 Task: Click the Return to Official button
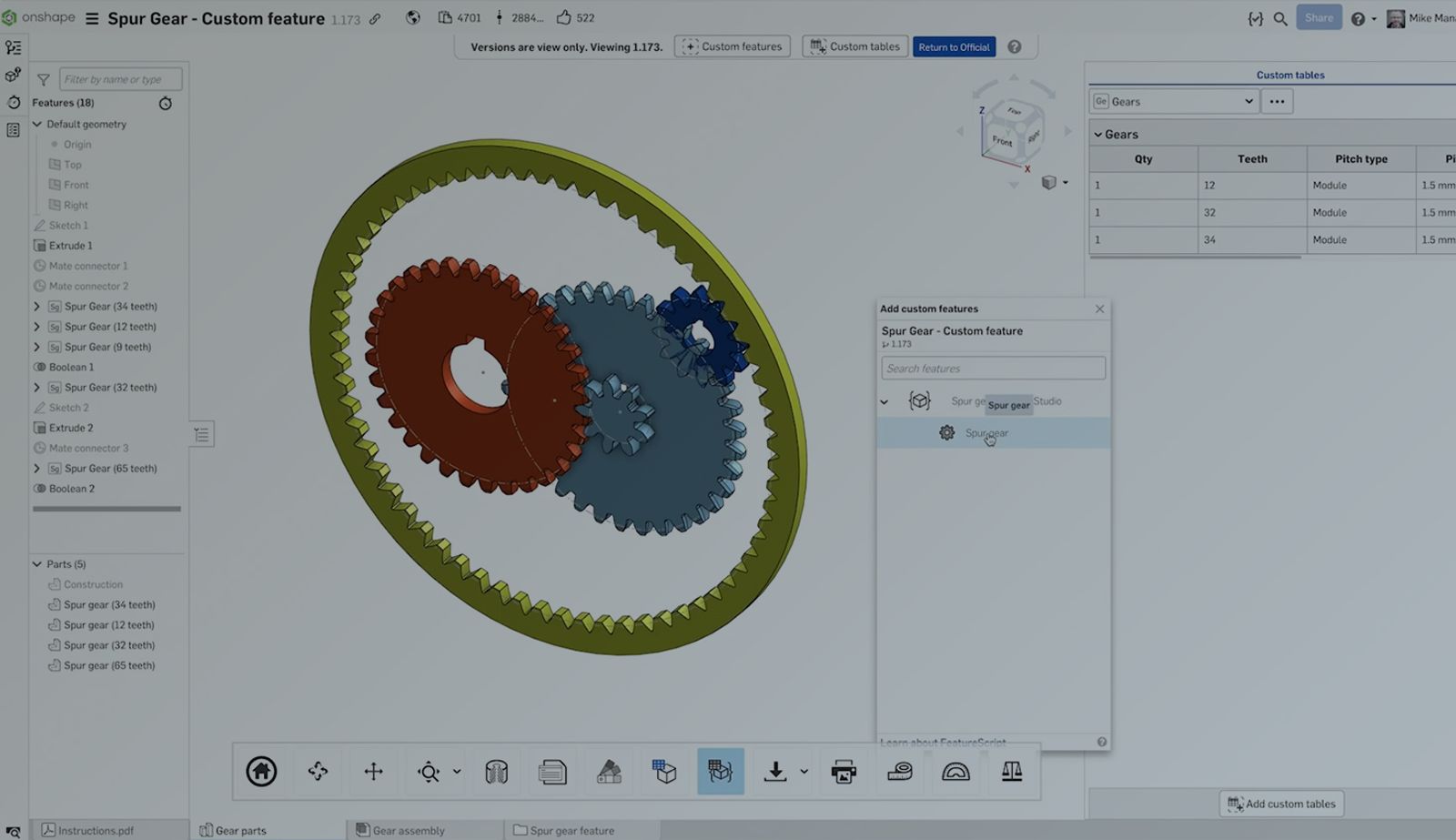click(x=954, y=47)
